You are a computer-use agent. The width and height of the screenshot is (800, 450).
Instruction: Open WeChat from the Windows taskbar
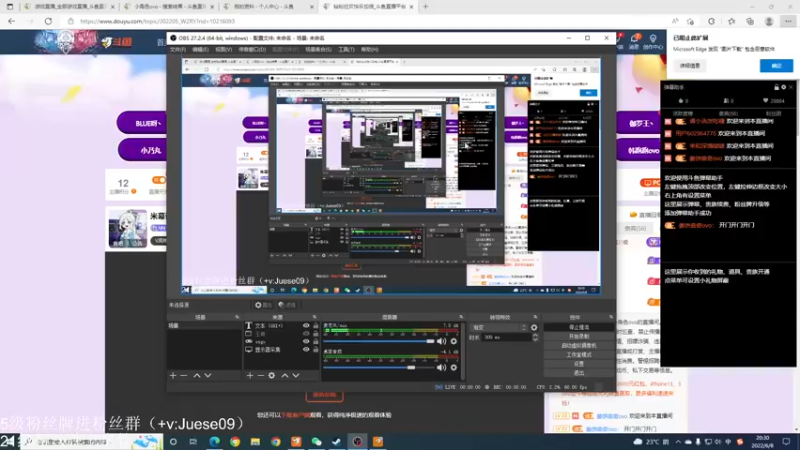[316, 441]
